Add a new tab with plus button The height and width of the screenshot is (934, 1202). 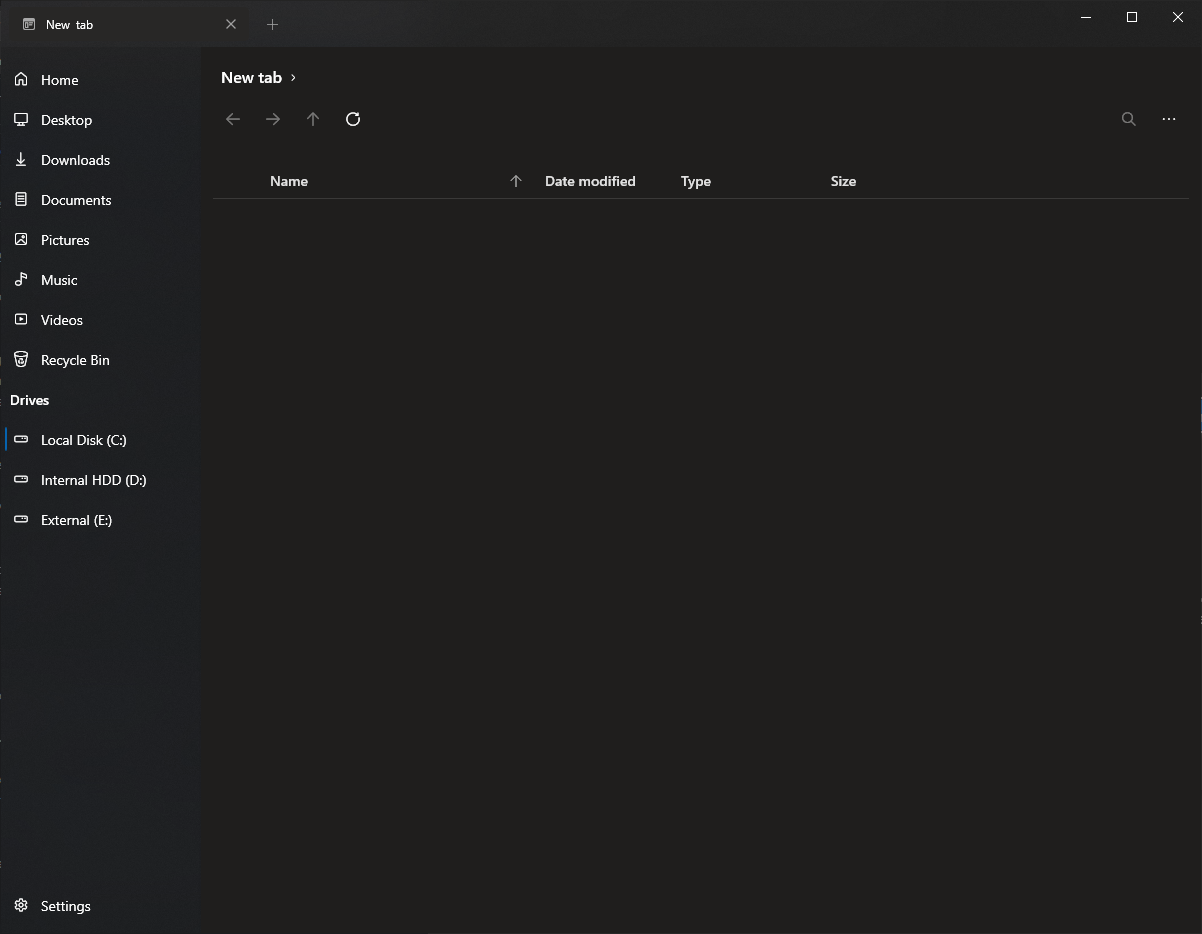pyautogui.click(x=272, y=24)
